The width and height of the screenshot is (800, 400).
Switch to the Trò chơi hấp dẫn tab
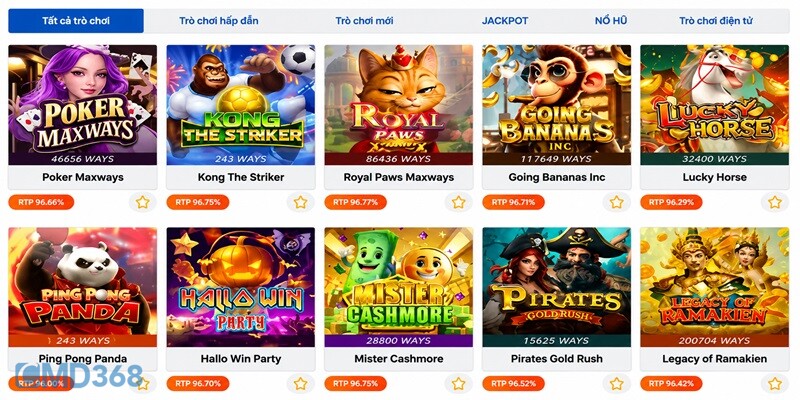coord(218,21)
